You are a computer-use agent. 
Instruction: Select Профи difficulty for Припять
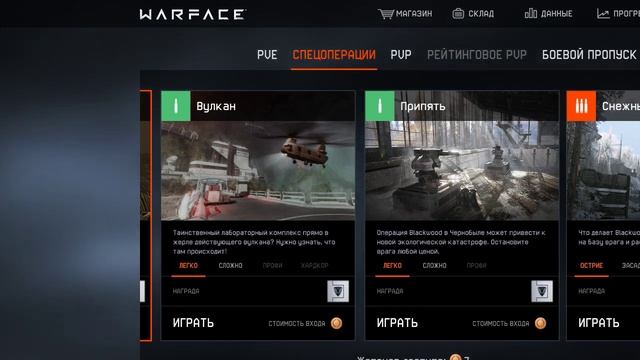click(476, 266)
